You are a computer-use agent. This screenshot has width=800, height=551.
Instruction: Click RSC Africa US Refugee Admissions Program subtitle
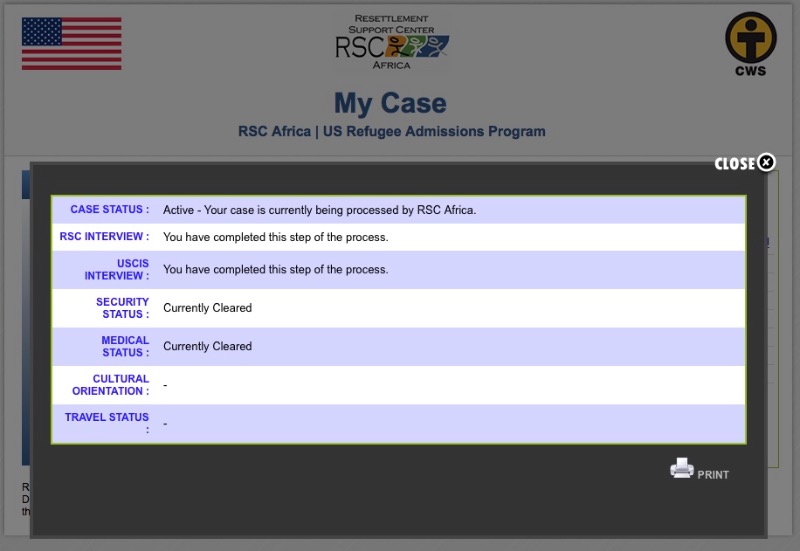(392, 132)
